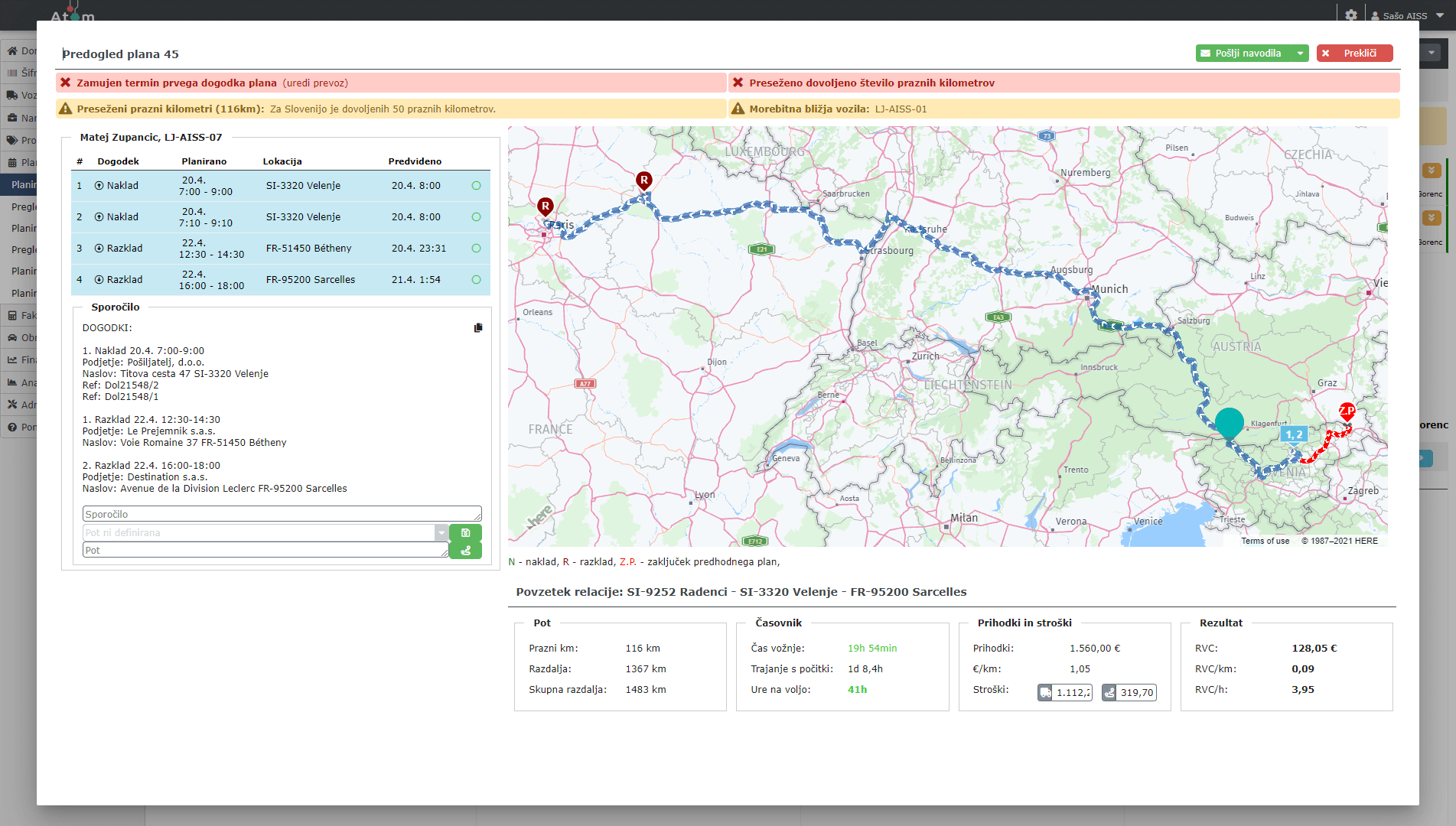The width and height of the screenshot is (1456, 826).
Task: Expand the Pošlji navodila dropdown arrow
Action: 1300,54
